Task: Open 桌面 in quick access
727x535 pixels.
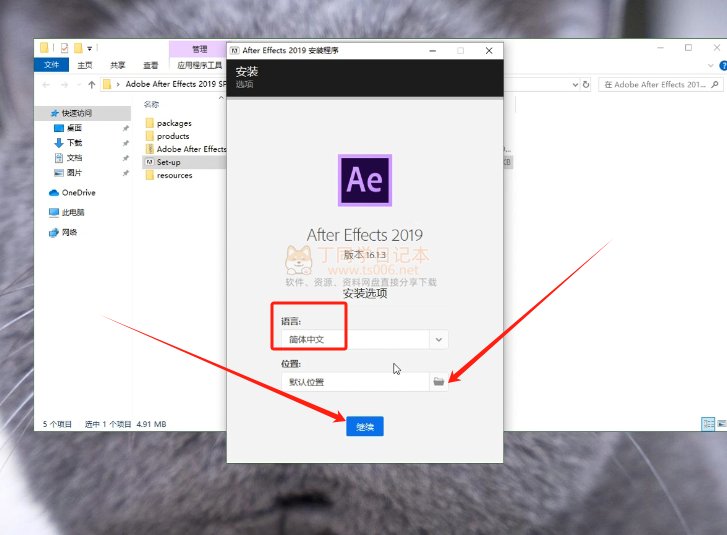Action: 74,128
